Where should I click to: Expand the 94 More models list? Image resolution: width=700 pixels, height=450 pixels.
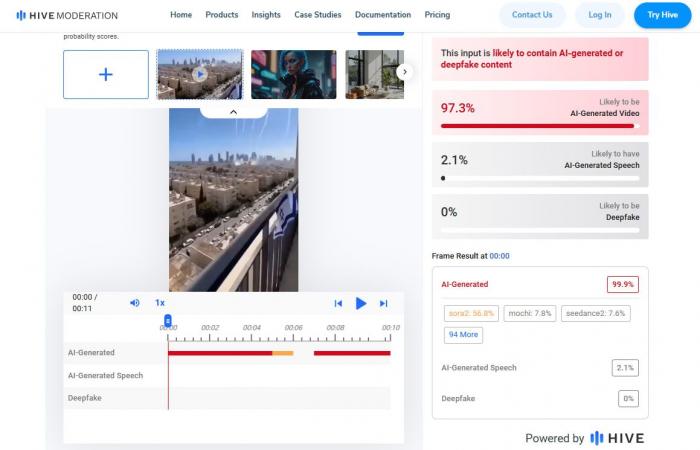point(463,334)
